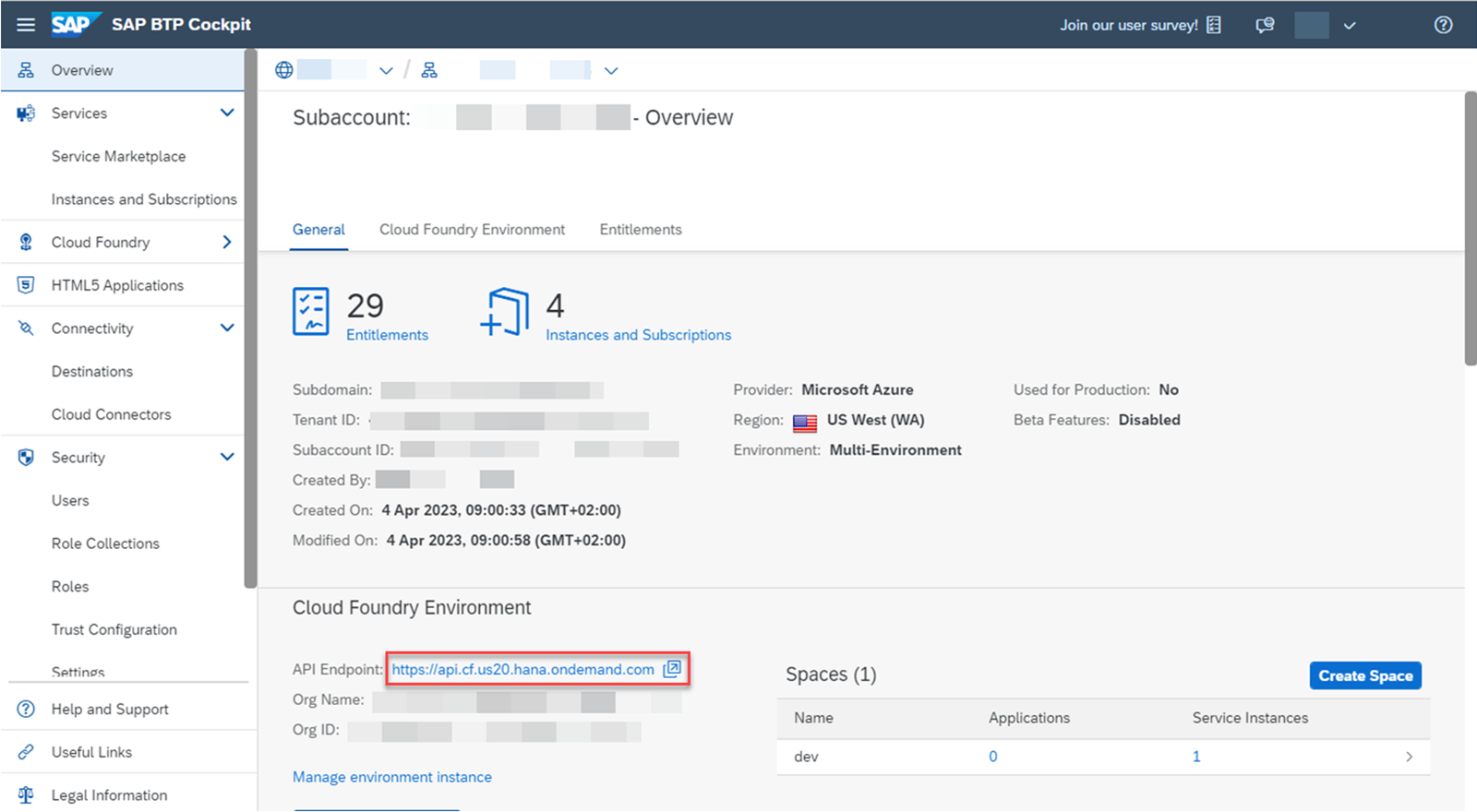Click the Overview sidebar icon
Viewport: 1477px width, 812px height.
coord(26,70)
